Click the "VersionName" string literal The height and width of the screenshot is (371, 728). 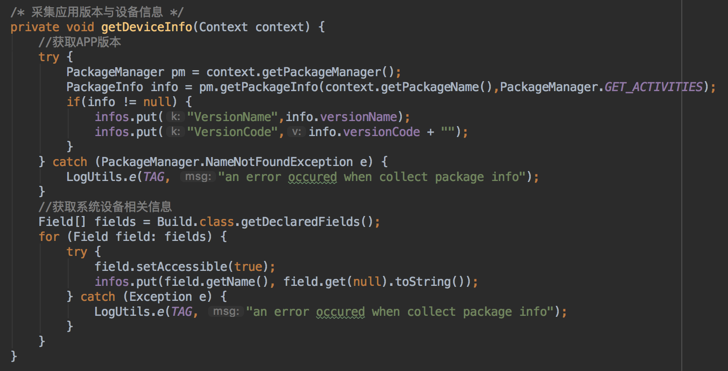(x=233, y=117)
